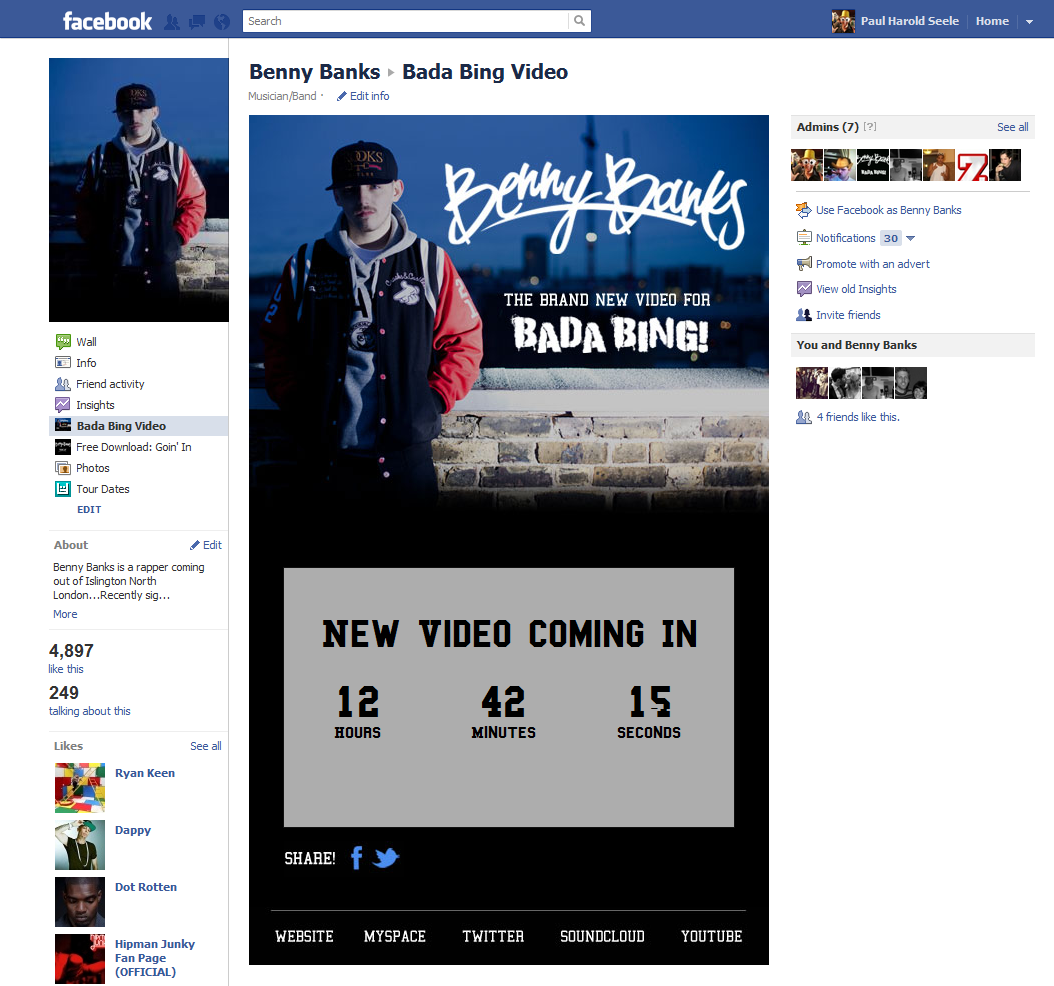Click Paul Harold Seele name in top bar
Screen dimensions: 1054x986
pyautogui.click(x=909, y=21)
